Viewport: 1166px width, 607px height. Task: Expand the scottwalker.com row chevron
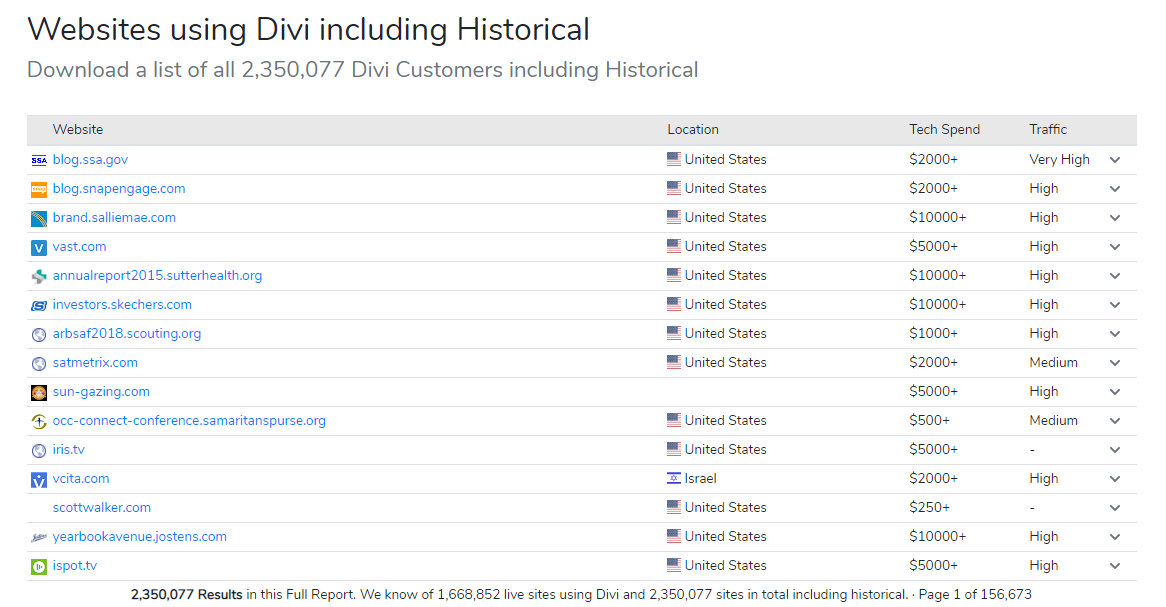[1115, 508]
